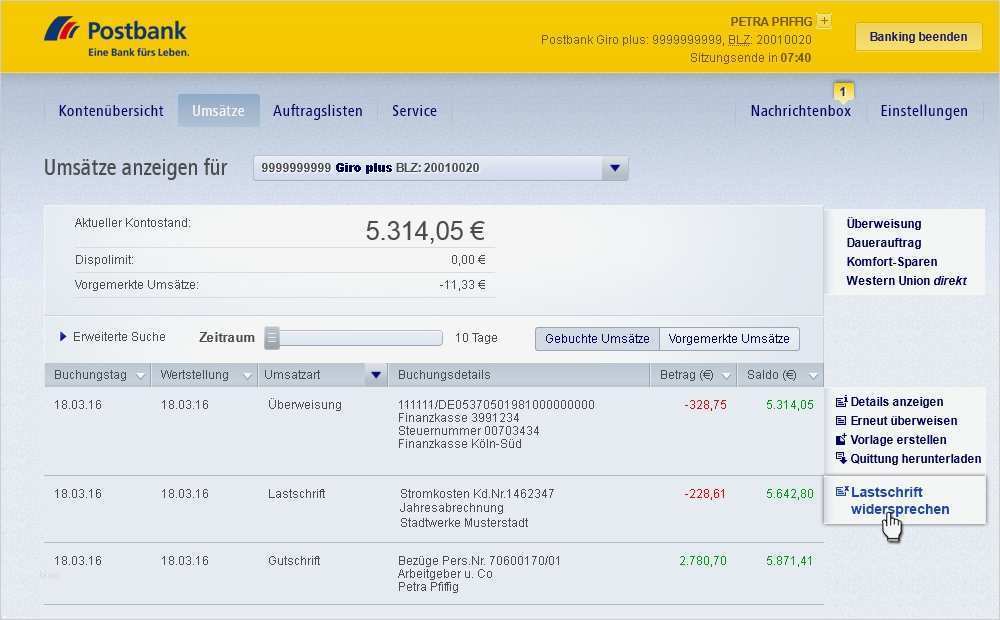The width and height of the screenshot is (1000, 620).
Task: Click Quittung herunterladen link
Action: tap(916, 459)
